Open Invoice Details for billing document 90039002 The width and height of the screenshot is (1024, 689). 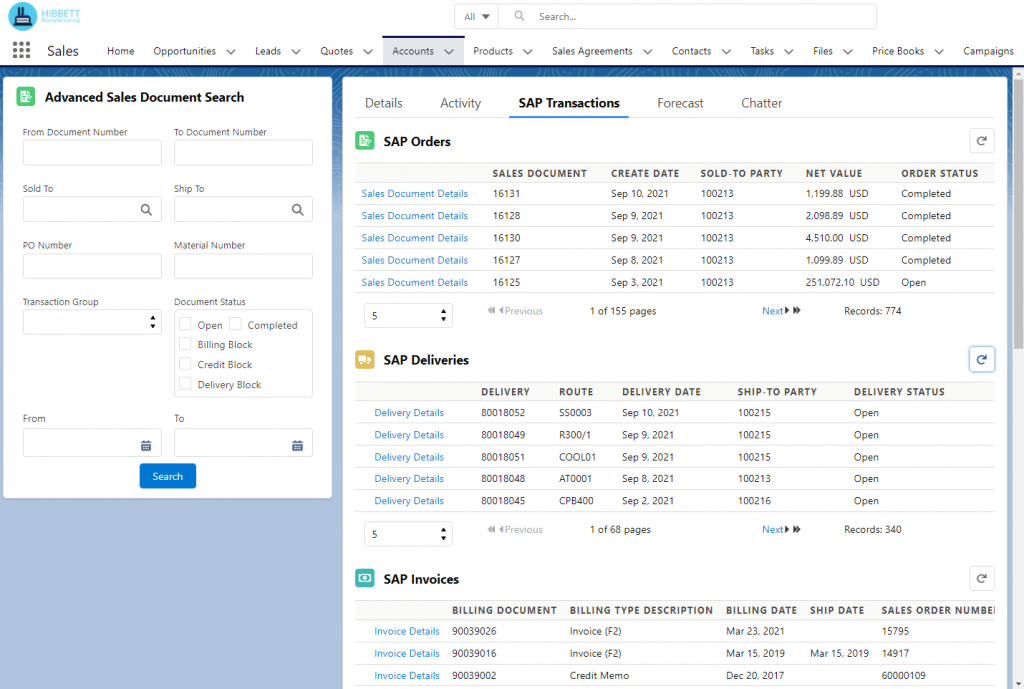tap(407, 675)
